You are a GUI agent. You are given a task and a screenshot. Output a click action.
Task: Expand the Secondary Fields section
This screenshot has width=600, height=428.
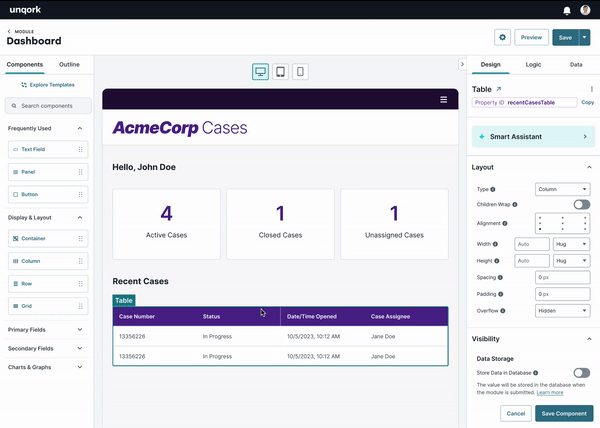(80, 348)
